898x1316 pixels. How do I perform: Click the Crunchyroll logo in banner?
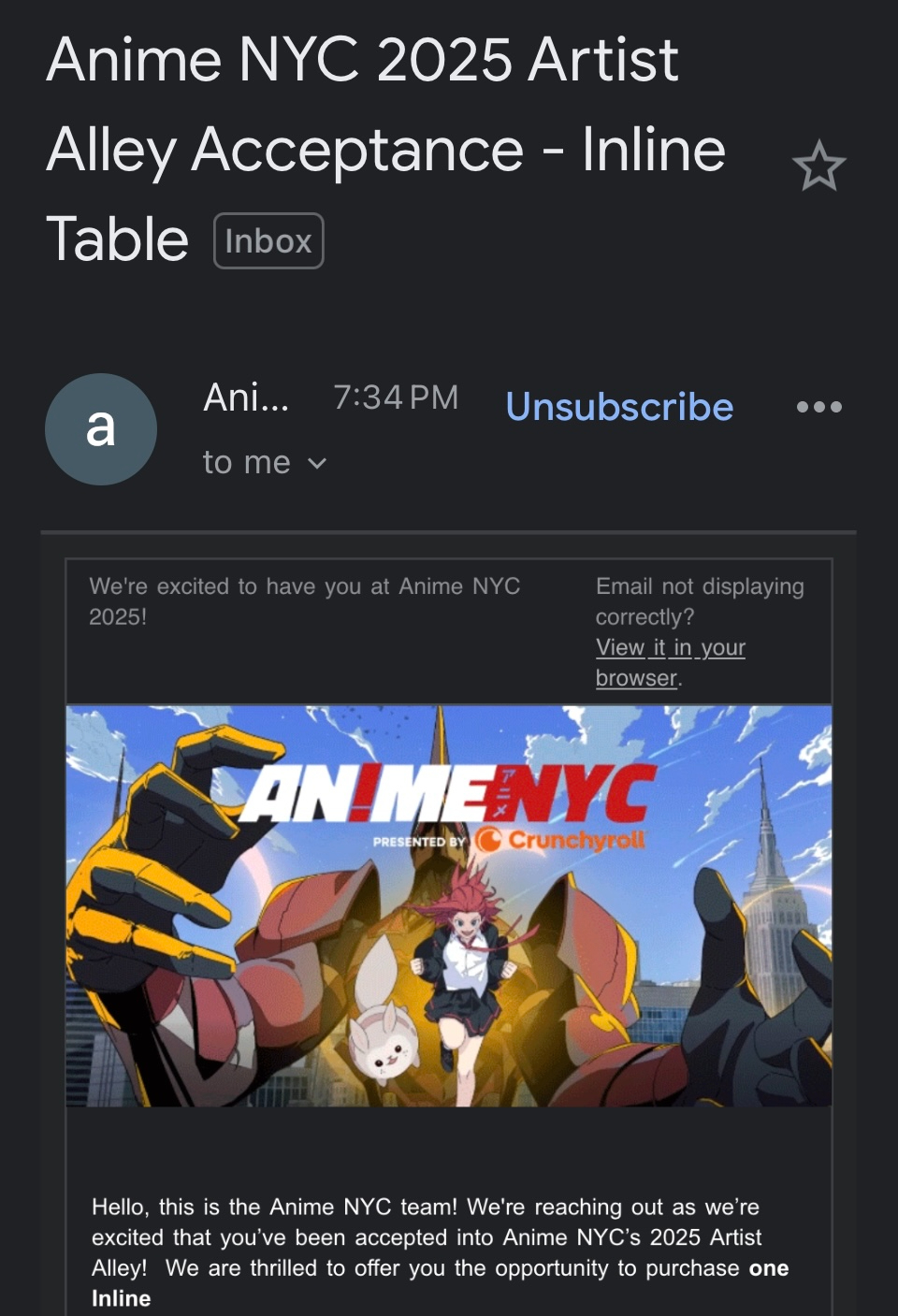(x=559, y=840)
